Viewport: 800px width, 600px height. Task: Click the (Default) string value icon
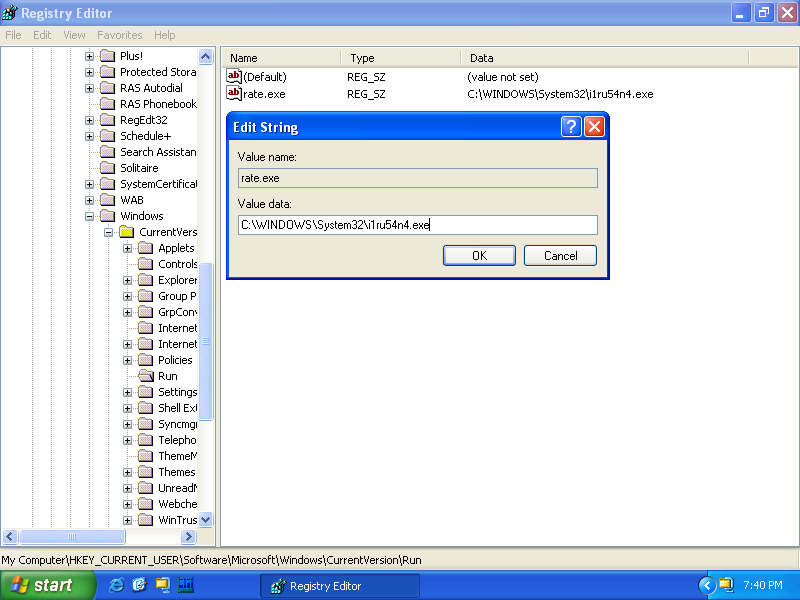click(x=234, y=77)
